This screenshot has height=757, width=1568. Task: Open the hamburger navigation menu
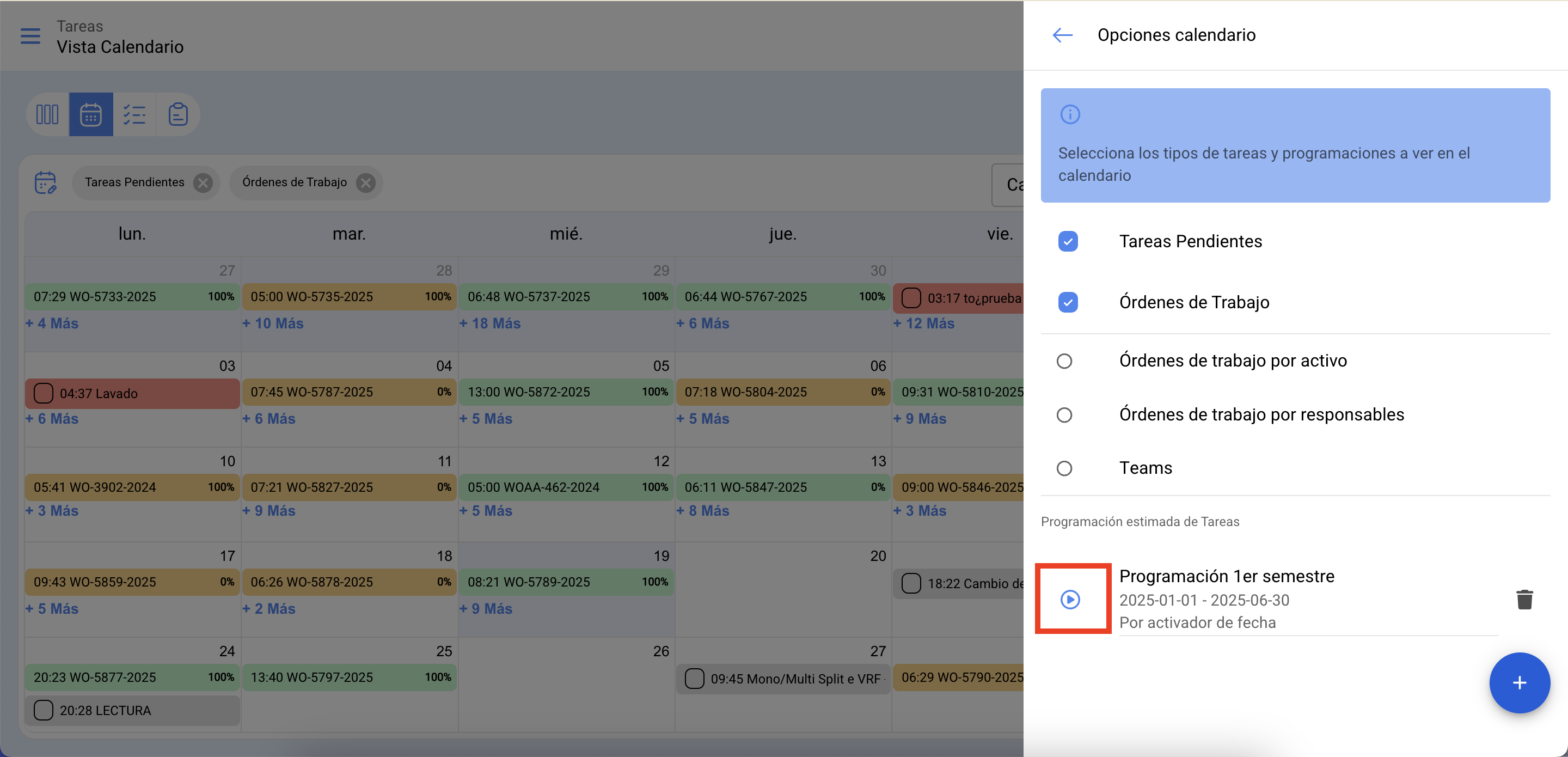point(30,36)
